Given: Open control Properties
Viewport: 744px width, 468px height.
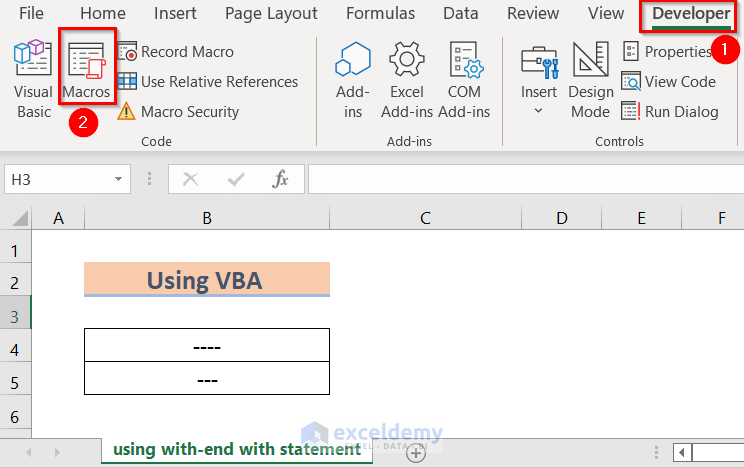Looking at the screenshot, I should pos(667,52).
